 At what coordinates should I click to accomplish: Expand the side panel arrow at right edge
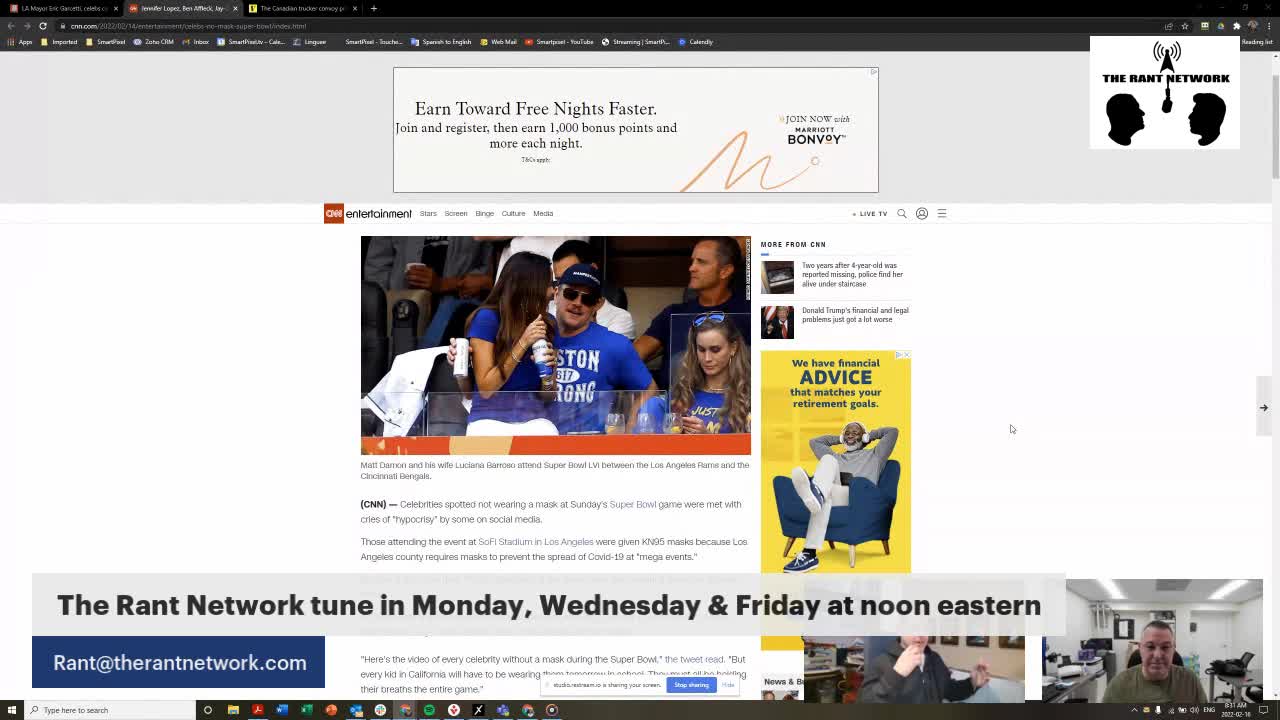(1264, 408)
